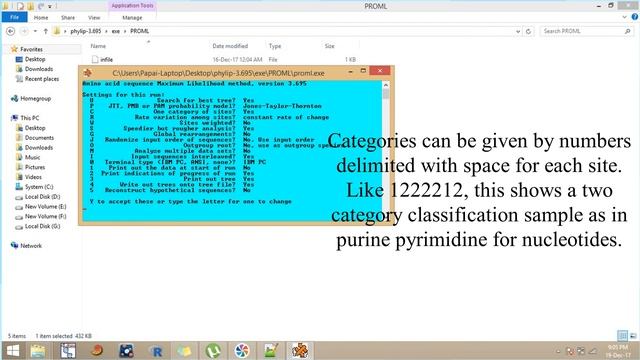
Task: Open New Volume (E:) drive
Action: 45,207
